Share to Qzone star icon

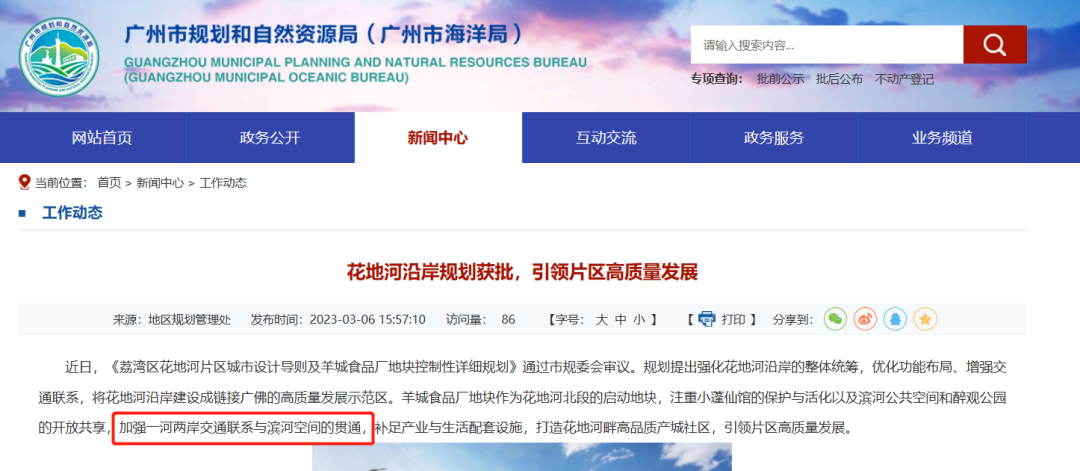[925, 319]
